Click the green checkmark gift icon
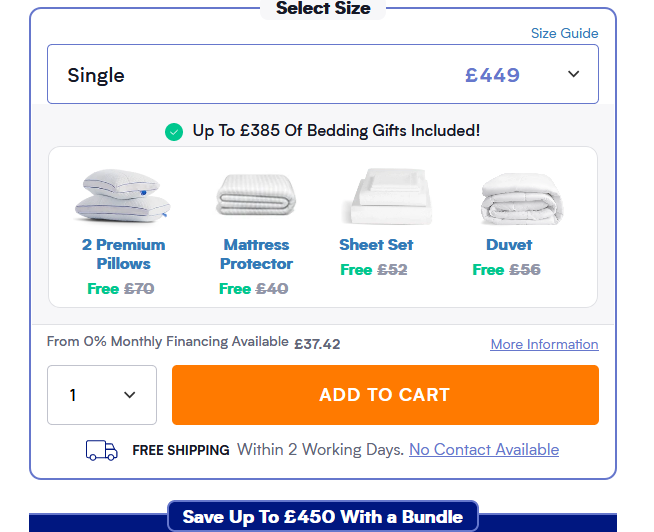 [x=174, y=131]
